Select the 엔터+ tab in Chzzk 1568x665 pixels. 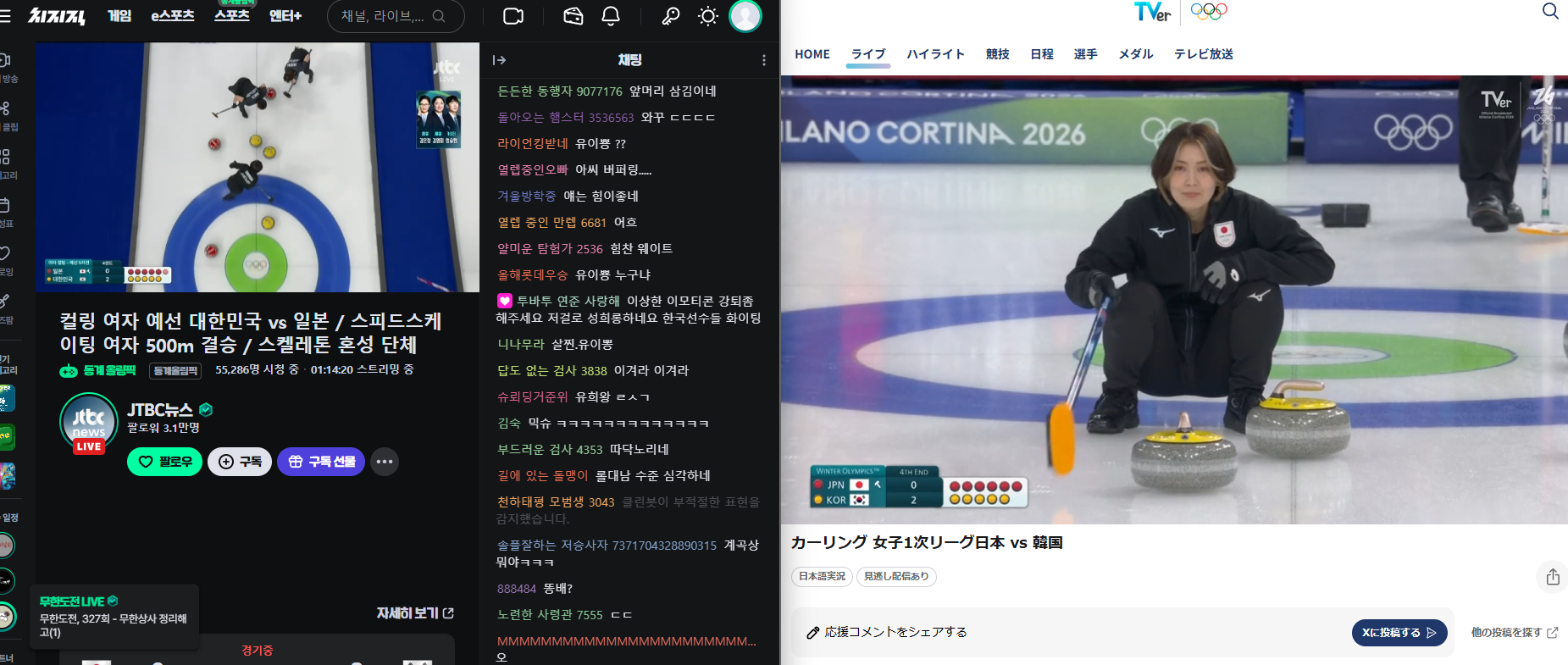point(285,16)
